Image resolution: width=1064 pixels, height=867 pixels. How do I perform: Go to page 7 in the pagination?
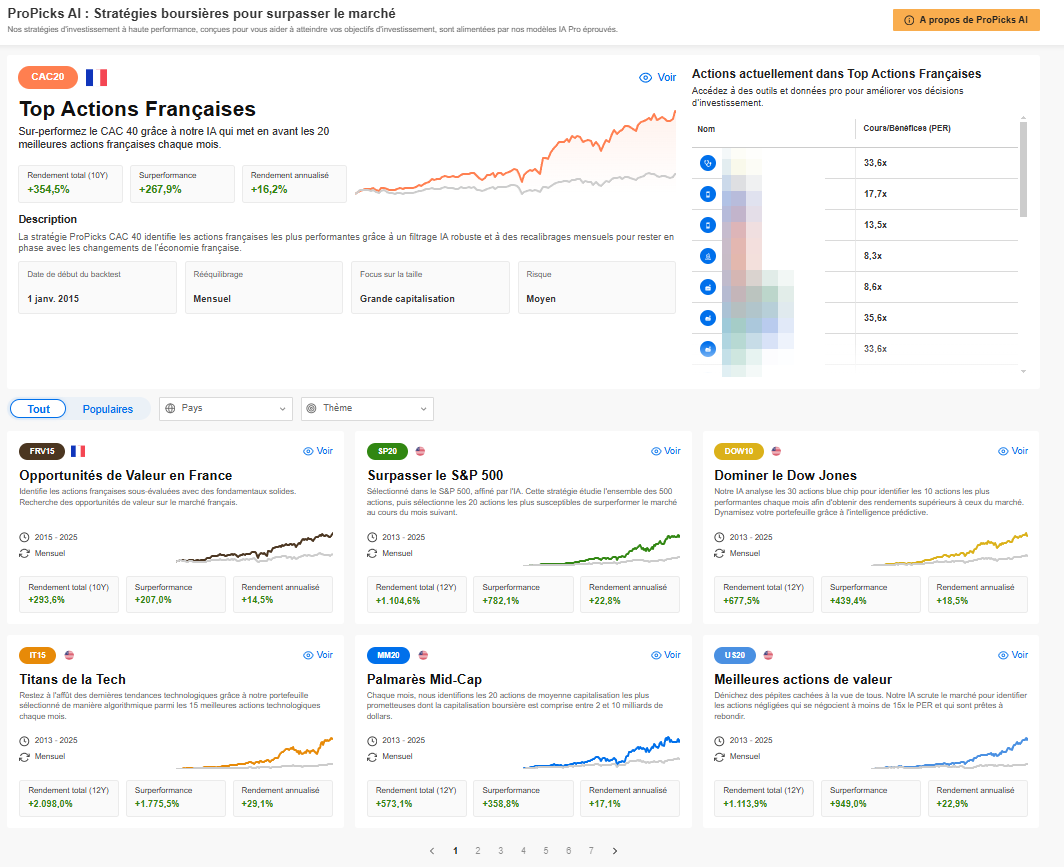click(x=591, y=851)
